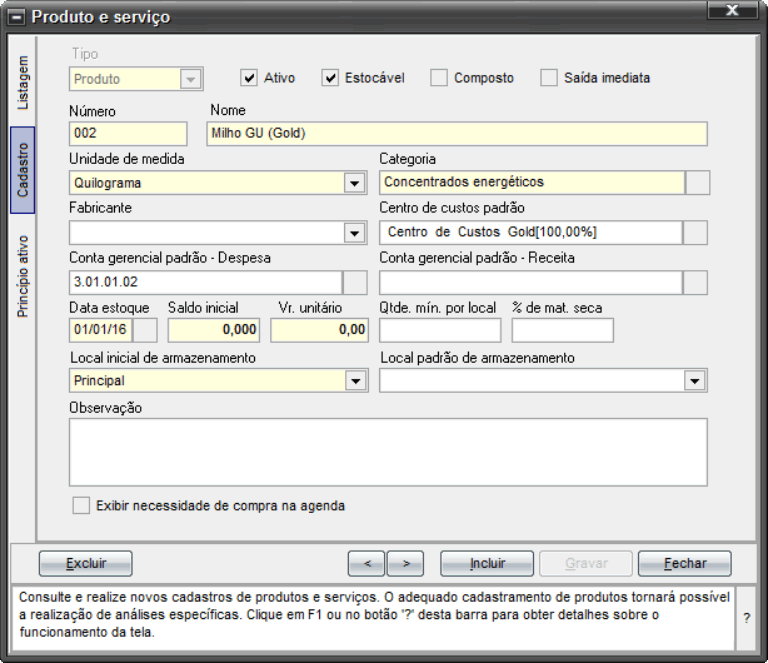This screenshot has height=663, width=768.
Task: Toggle the Estocável checkbox
Action: [x=330, y=78]
